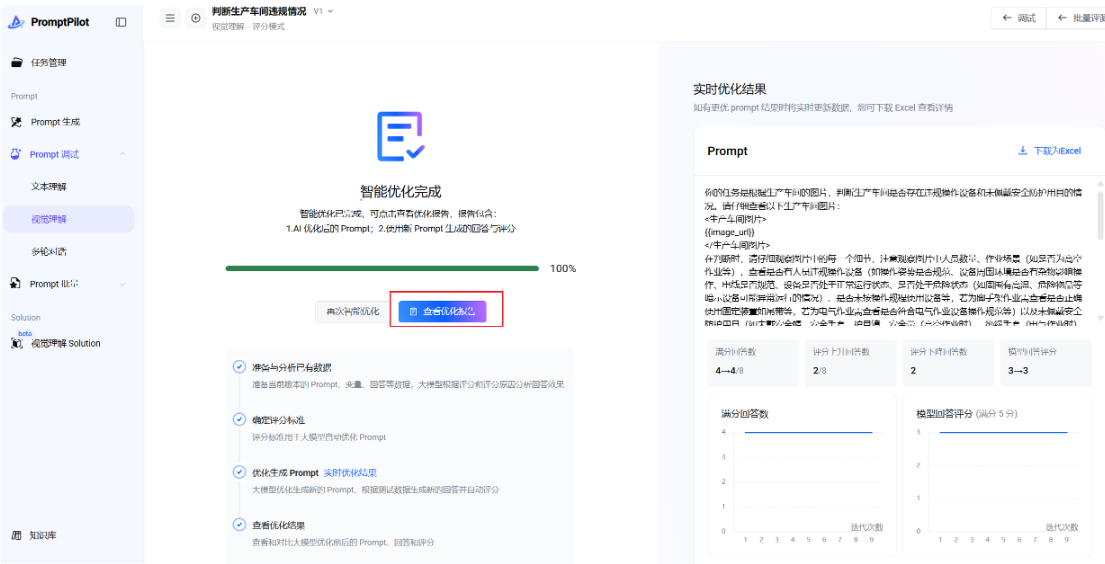The width and height of the screenshot is (1105, 564).
Task: Expand the Prompt 批量 menu chevron
Action: pyautogui.click(x=123, y=284)
